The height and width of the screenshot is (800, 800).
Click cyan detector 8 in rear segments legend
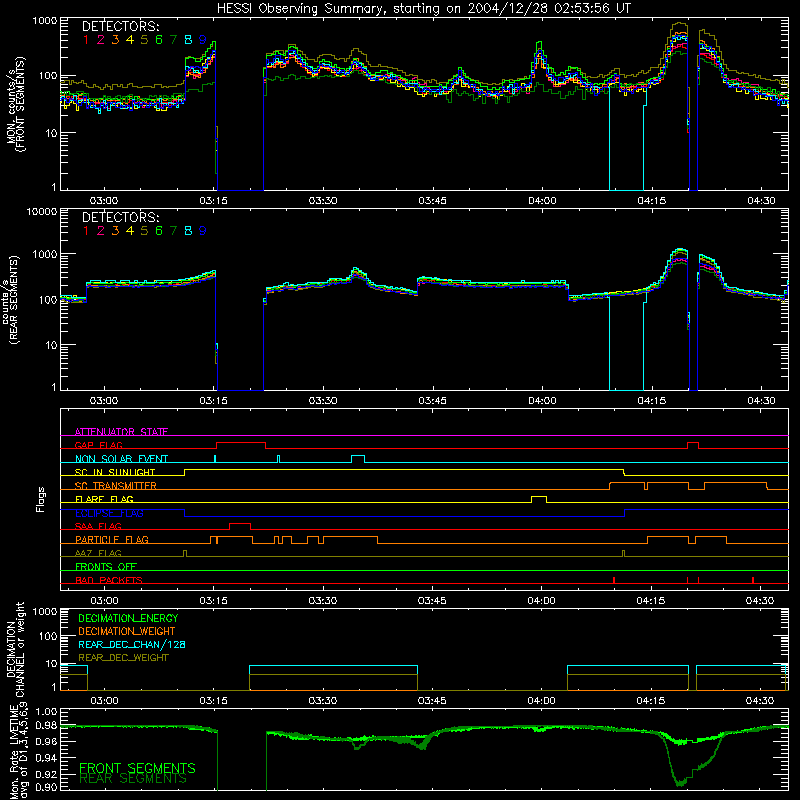(x=188, y=231)
